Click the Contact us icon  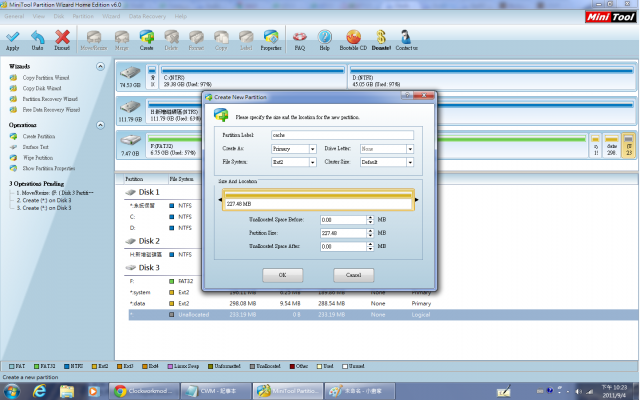(x=406, y=37)
